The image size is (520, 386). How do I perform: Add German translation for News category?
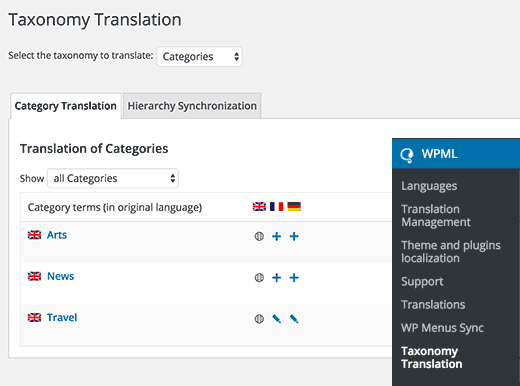pos(294,277)
